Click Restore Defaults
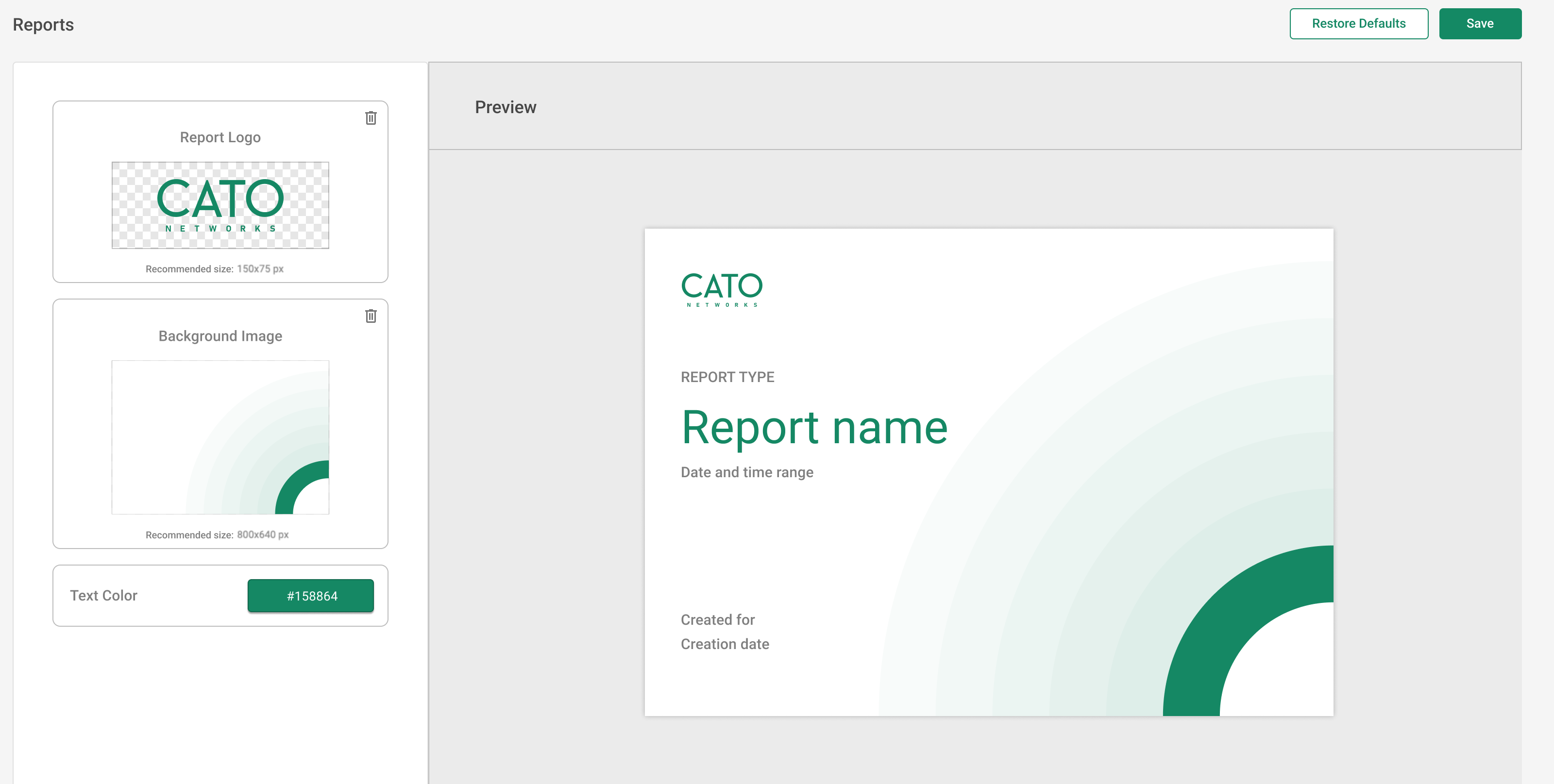The width and height of the screenshot is (1554, 784). [1359, 23]
